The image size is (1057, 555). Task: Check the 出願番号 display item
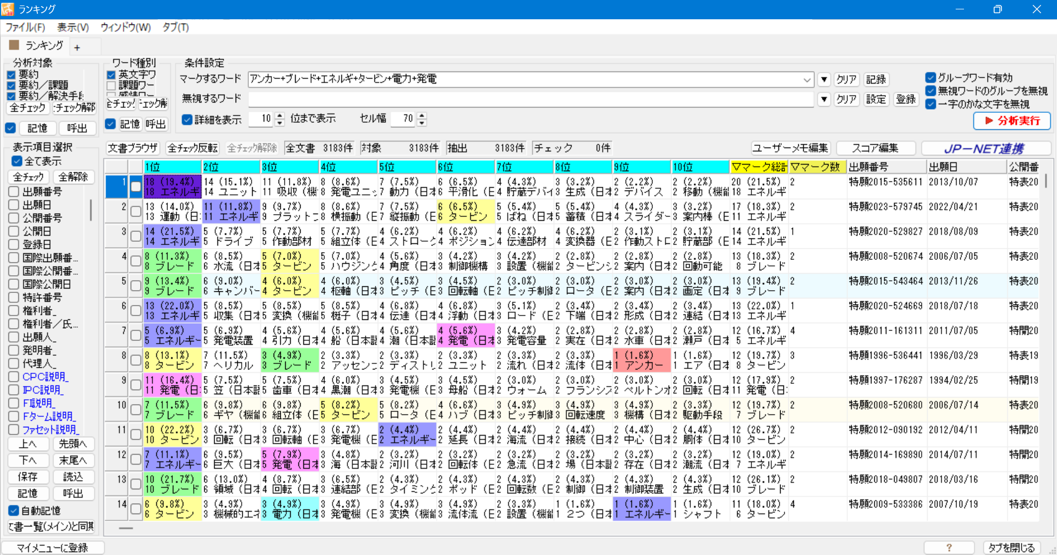point(13,192)
